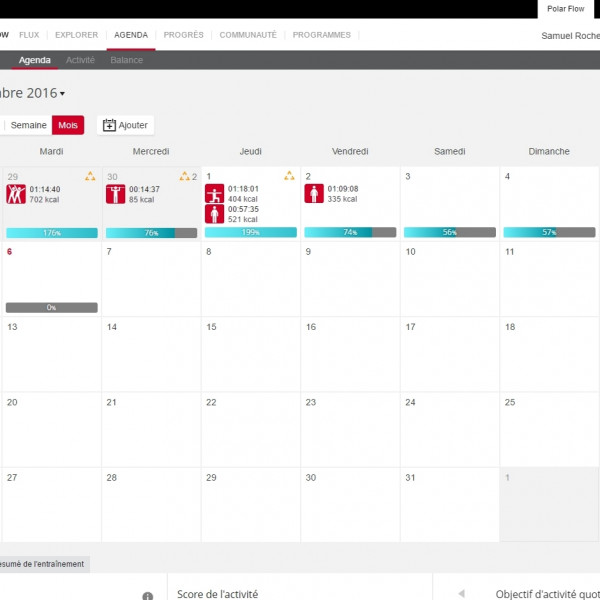This screenshot has width=600, height=600.
Task: Switch to Semaine view
Action: click(29, 125)
